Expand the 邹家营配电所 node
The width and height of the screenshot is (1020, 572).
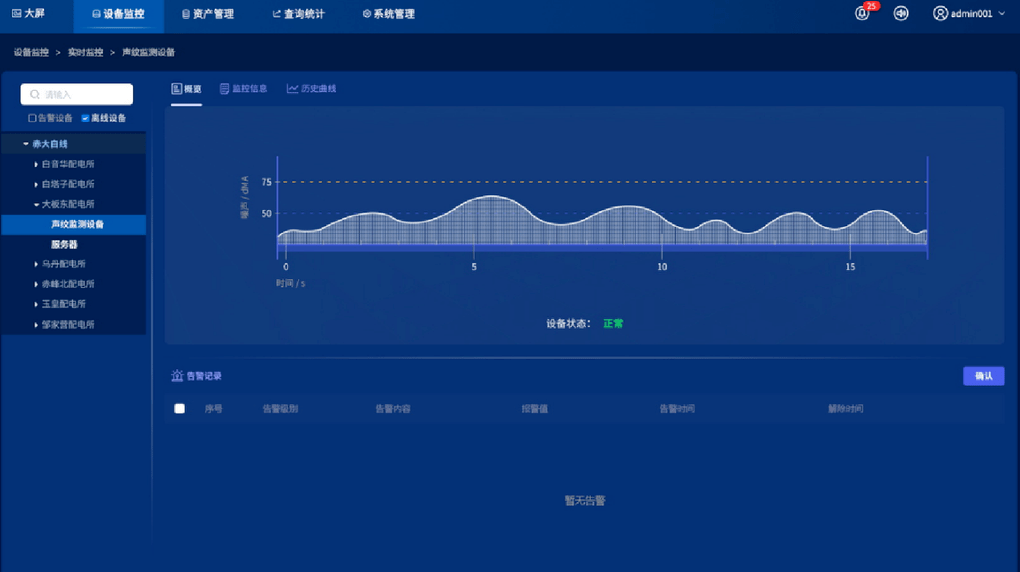[36, 324]
